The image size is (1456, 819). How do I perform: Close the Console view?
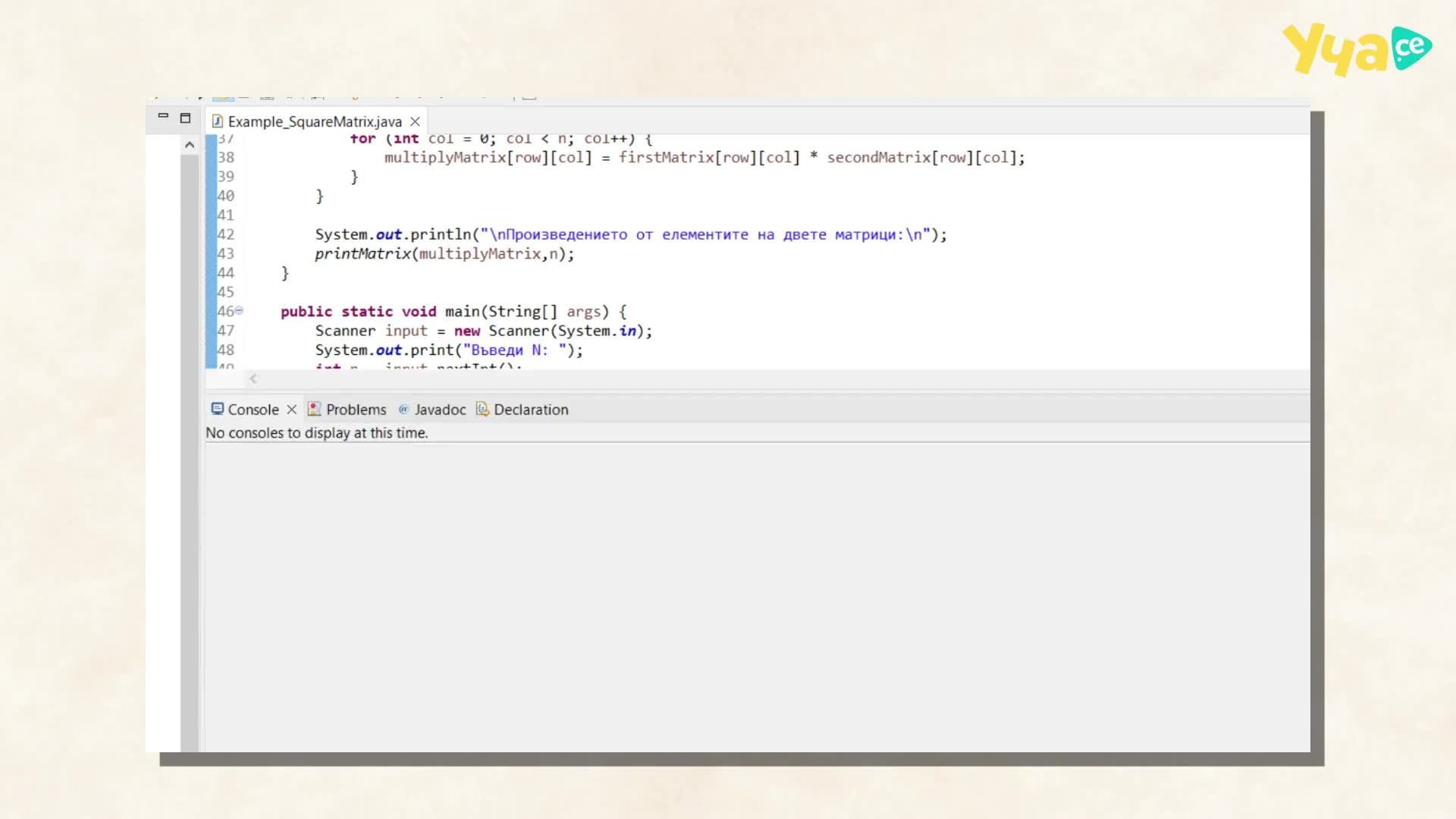click(x=291, y=409)
